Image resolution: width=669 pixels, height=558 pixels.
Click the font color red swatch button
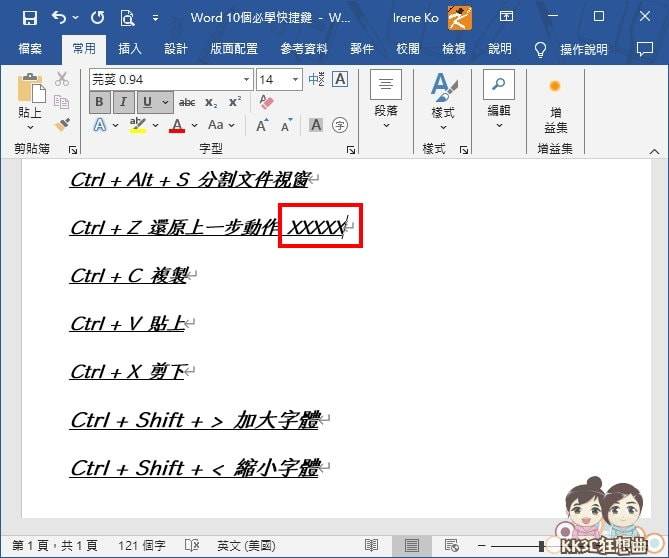(x=177, y=125)
